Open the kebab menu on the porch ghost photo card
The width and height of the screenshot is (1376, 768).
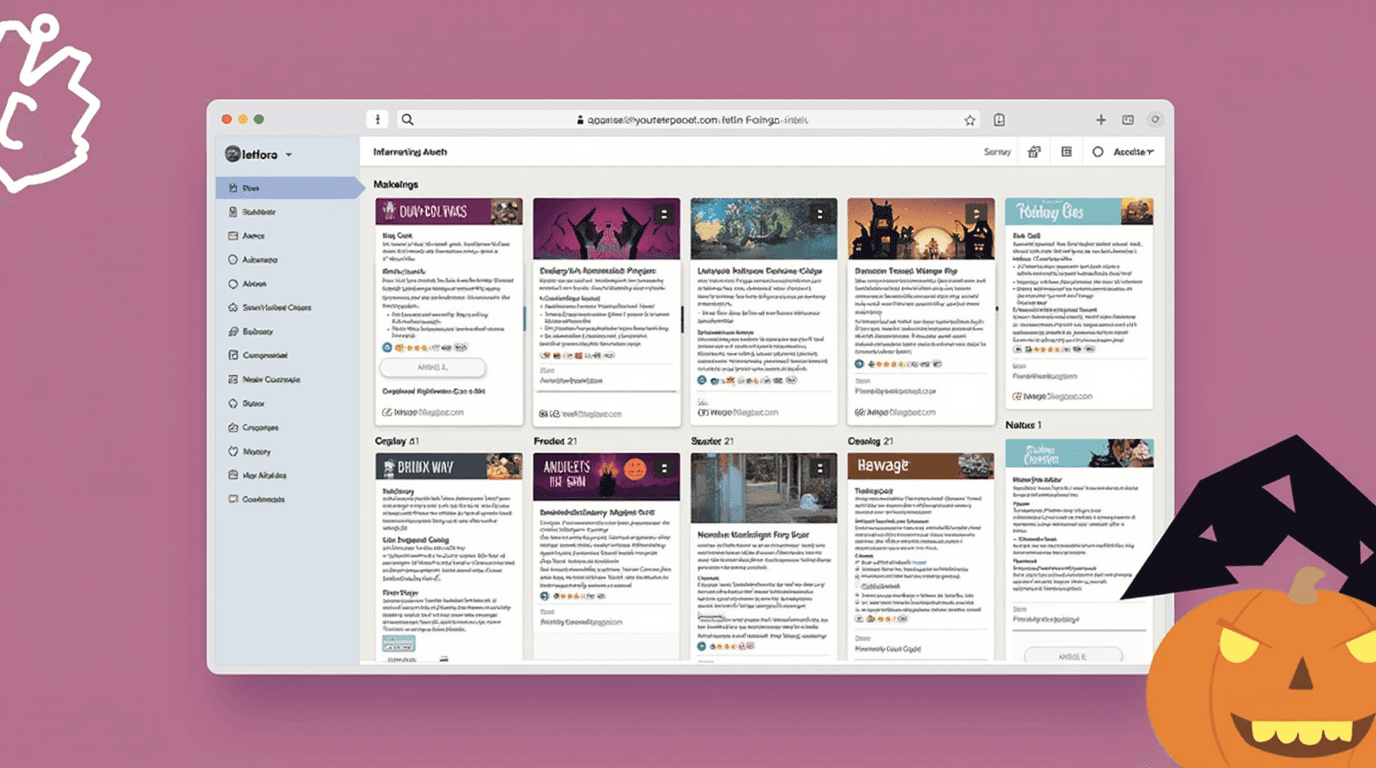pos(820,468)
